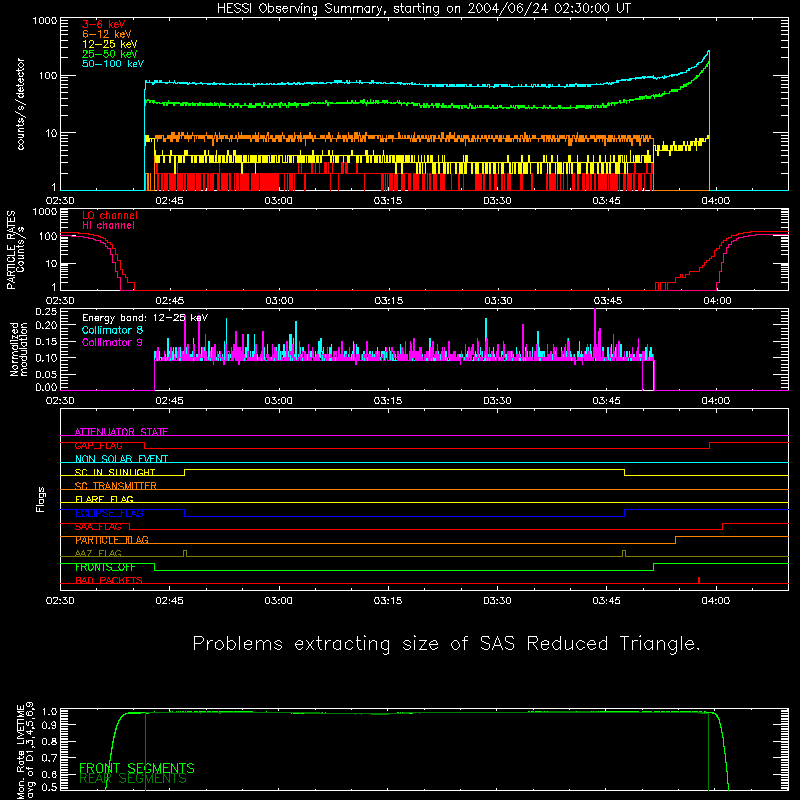Click the SC_IN_SUNLIGHT flag label
The height and width of the screenshot is (800, 800).
point(114,472)
